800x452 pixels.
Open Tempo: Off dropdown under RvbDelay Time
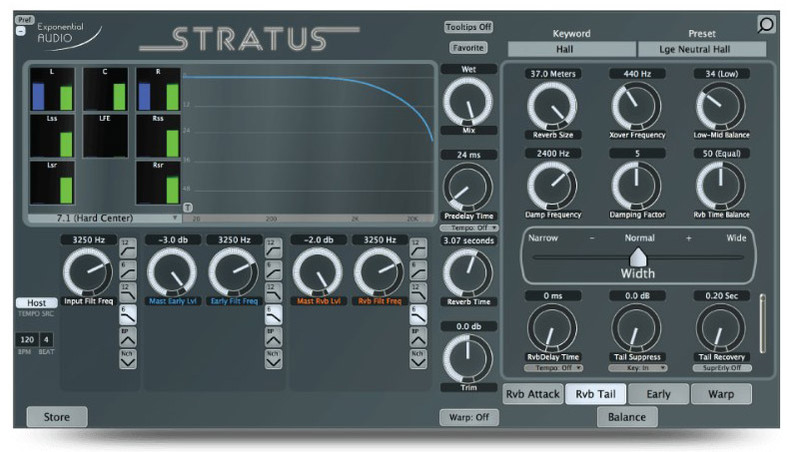554,368
